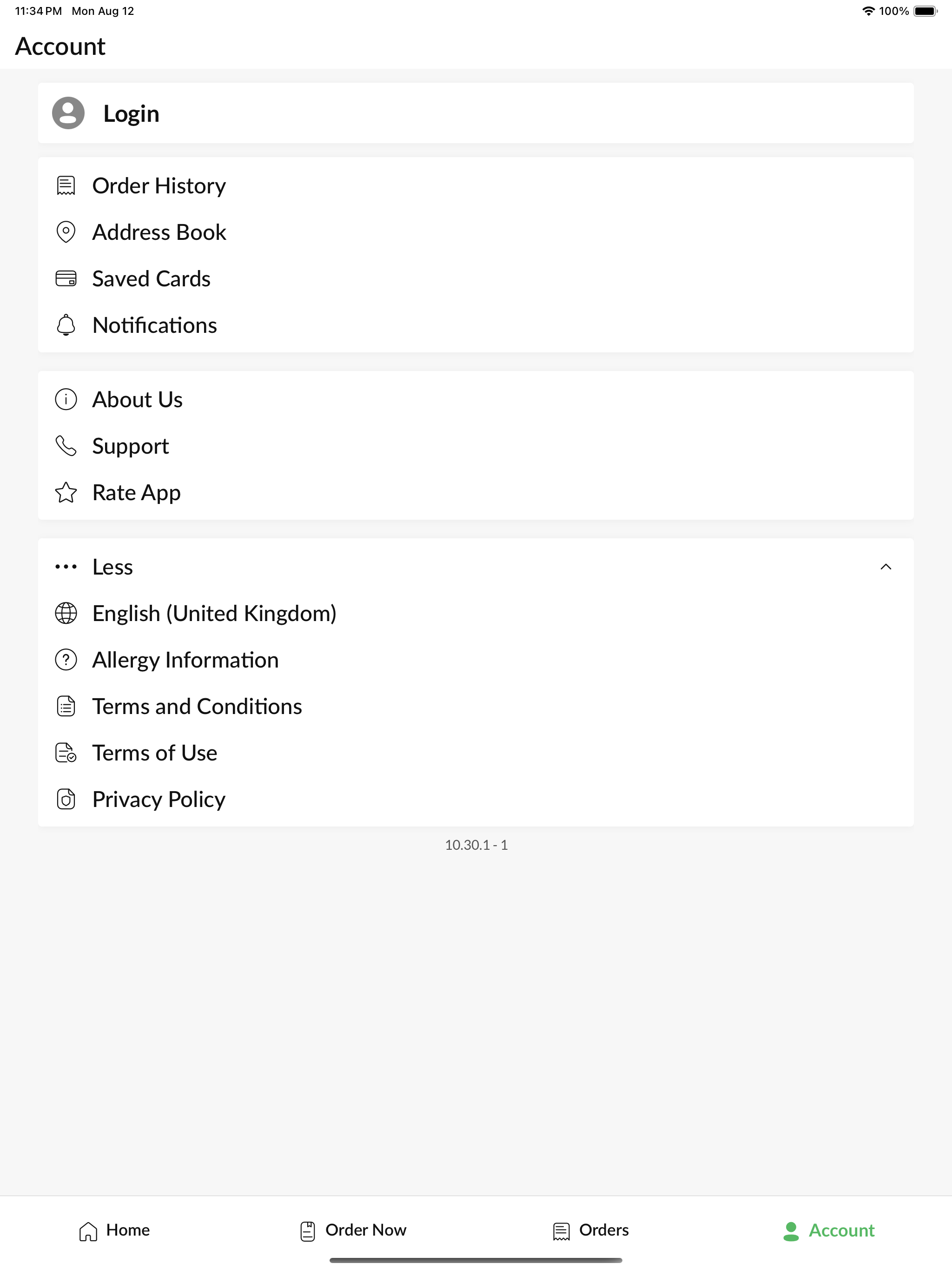952x1270 pixels.
Task: Collapse the Less section with chevron arrow
Action: click(886, 567)
